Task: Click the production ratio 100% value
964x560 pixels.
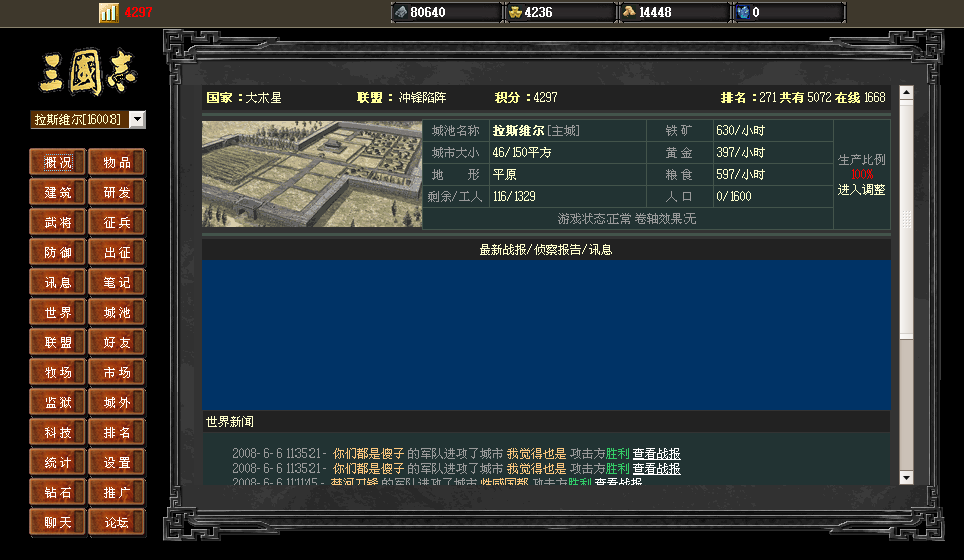Action: coord(862,175)
